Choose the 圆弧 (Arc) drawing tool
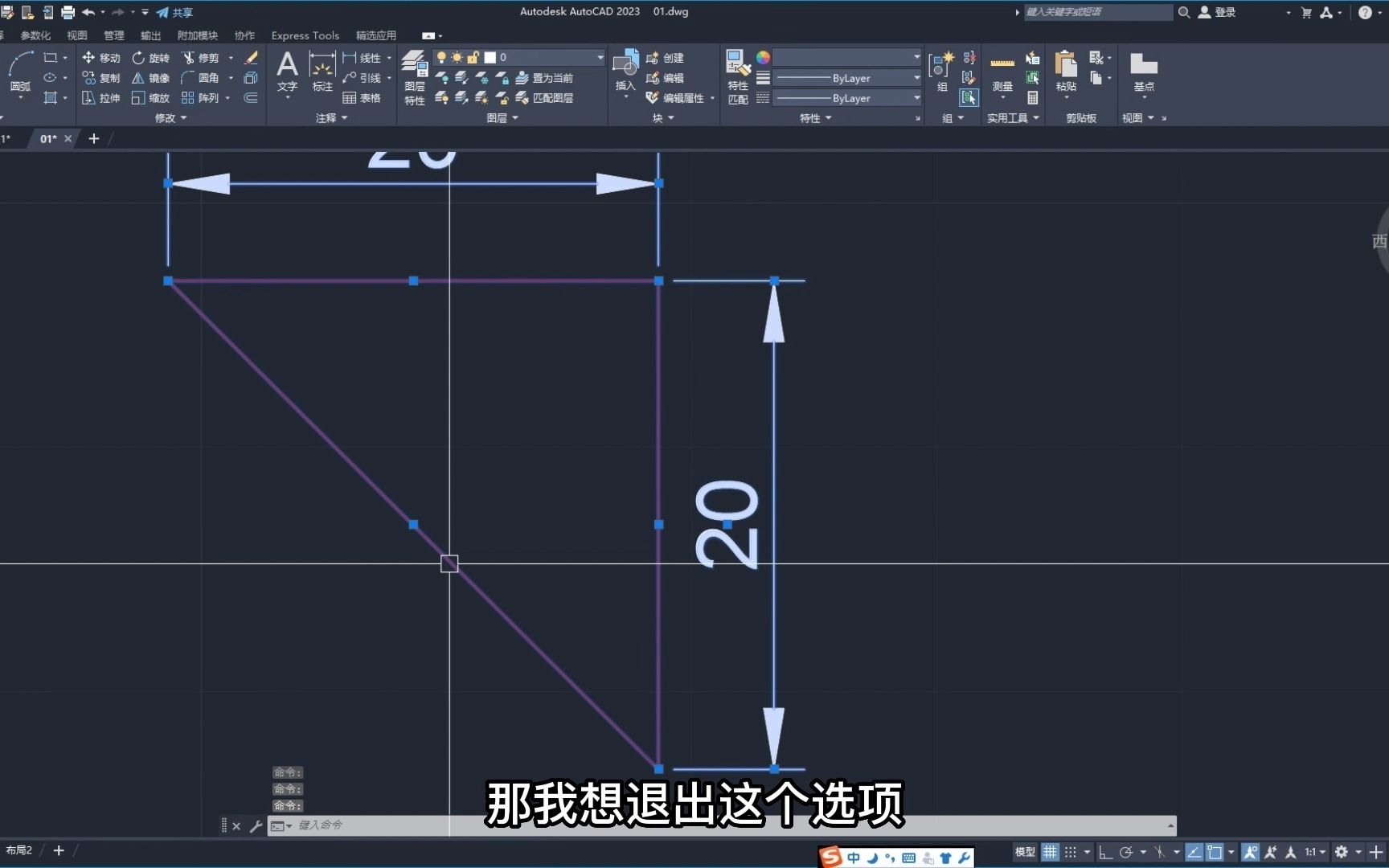The height and width of the screenshot is (868, 1389). click(20, 71)
